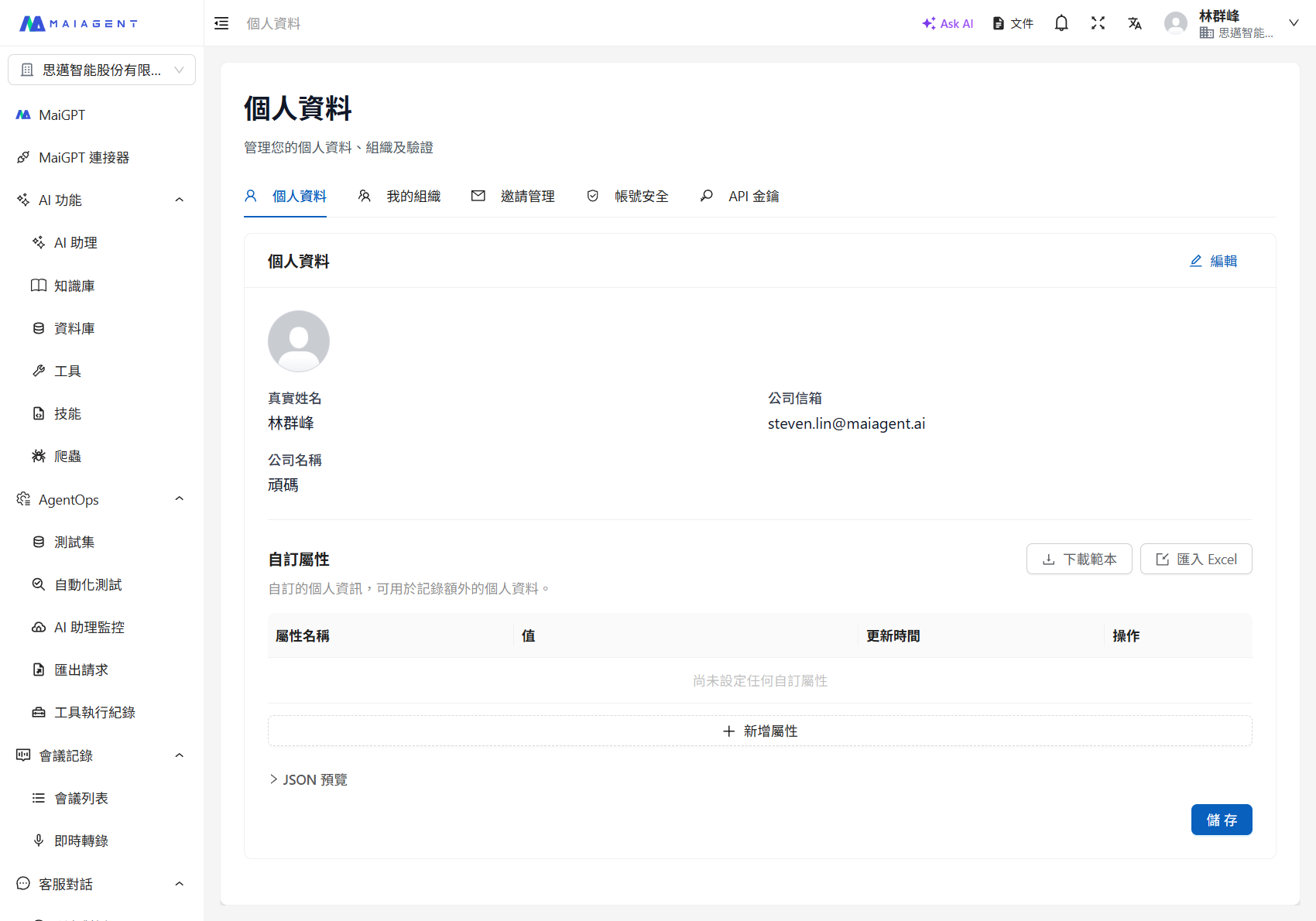Screen dimensions: 1316x921
Task: Toggle fullscreen mode icon
Action: [x=1098, y=23]
